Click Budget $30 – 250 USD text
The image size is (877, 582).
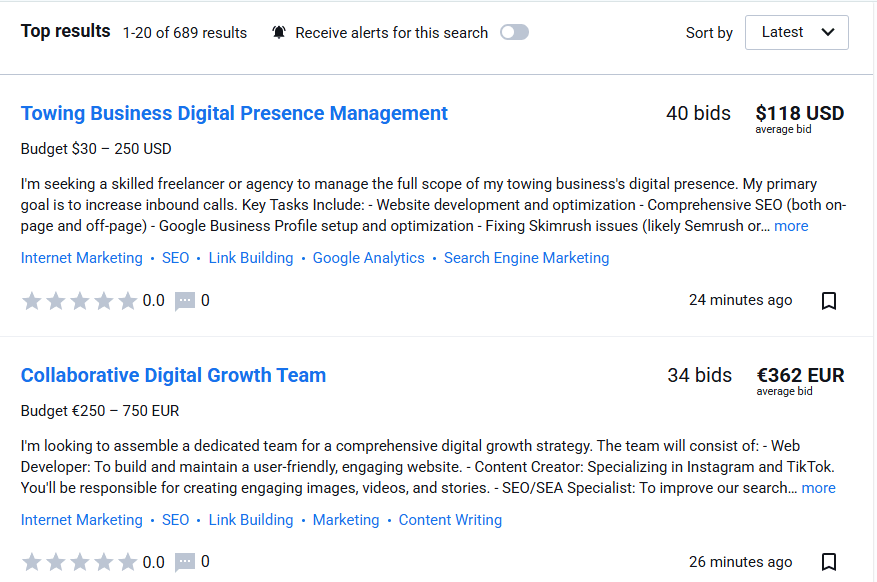(96, 149)
